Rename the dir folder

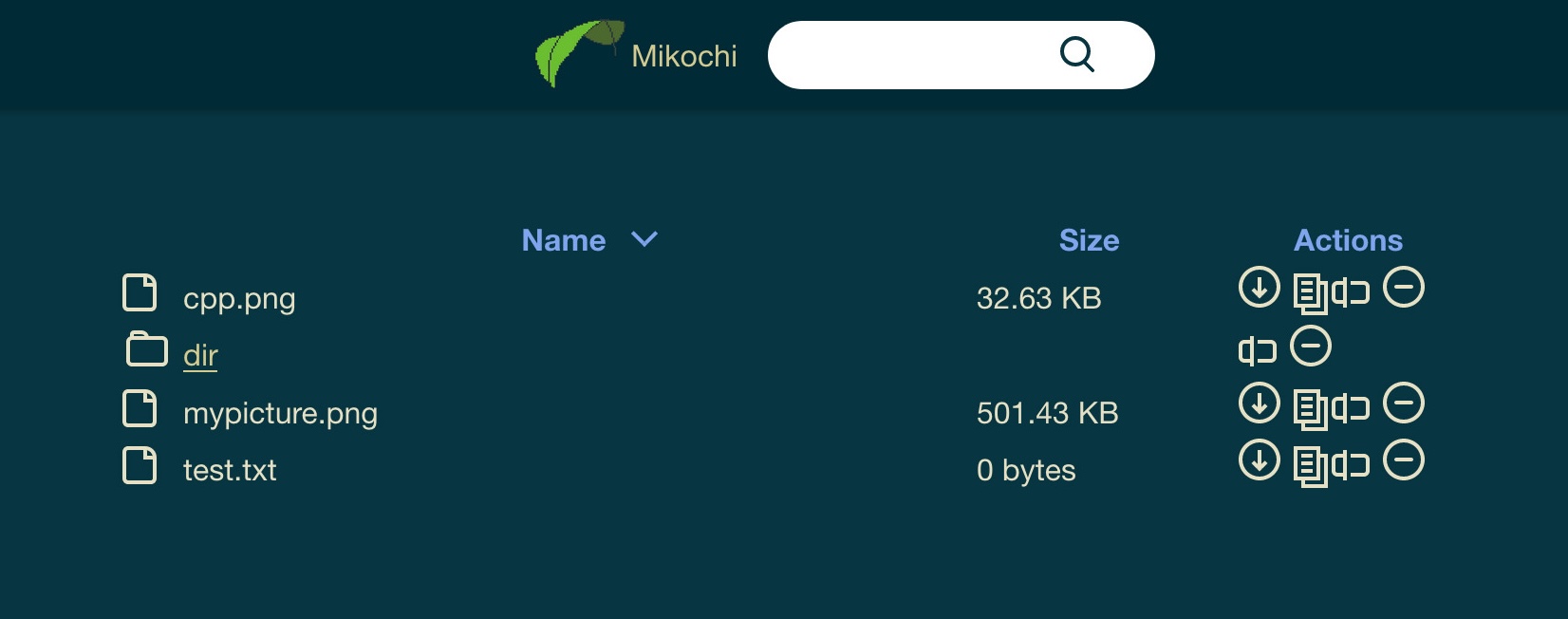click(x=1258, y=350)
